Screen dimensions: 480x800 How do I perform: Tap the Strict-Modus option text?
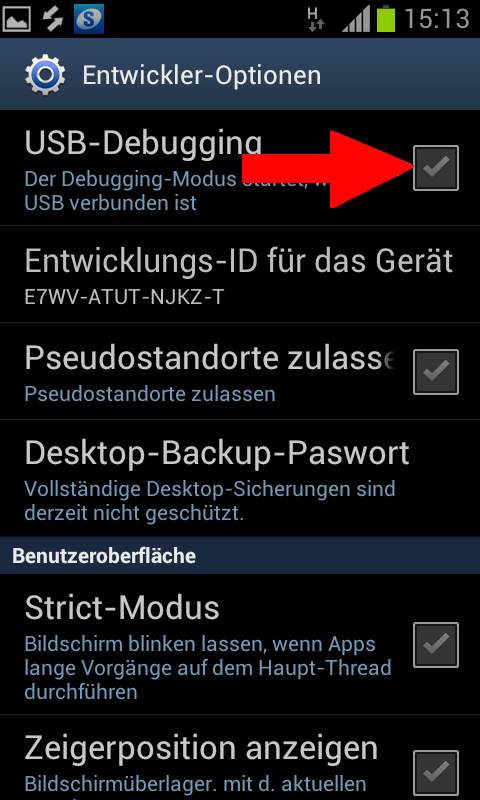coord(122,608)
